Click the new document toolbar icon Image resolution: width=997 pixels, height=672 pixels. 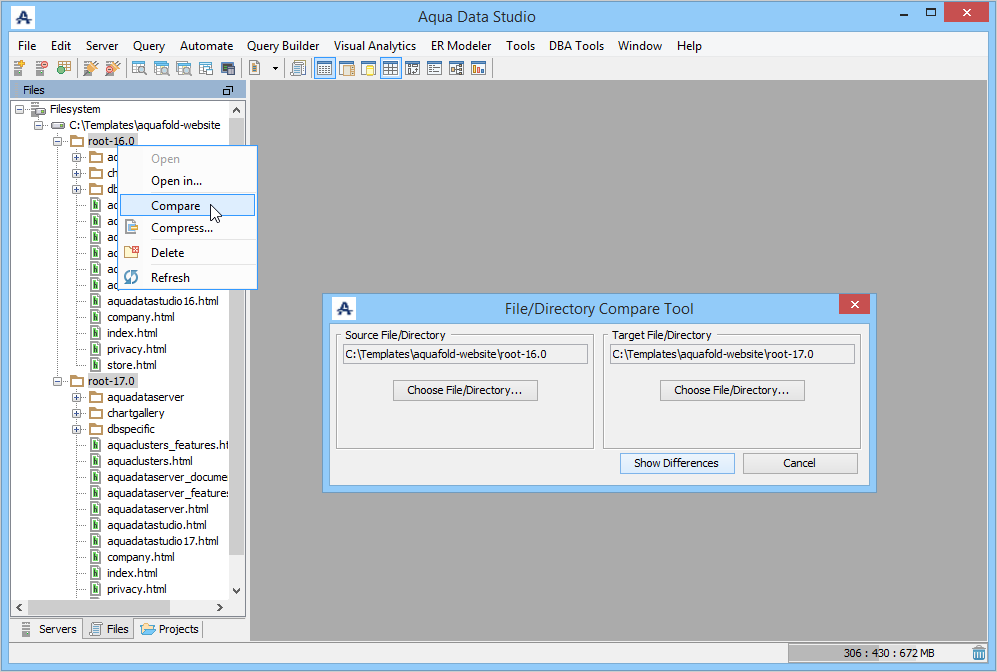point(255,68)
